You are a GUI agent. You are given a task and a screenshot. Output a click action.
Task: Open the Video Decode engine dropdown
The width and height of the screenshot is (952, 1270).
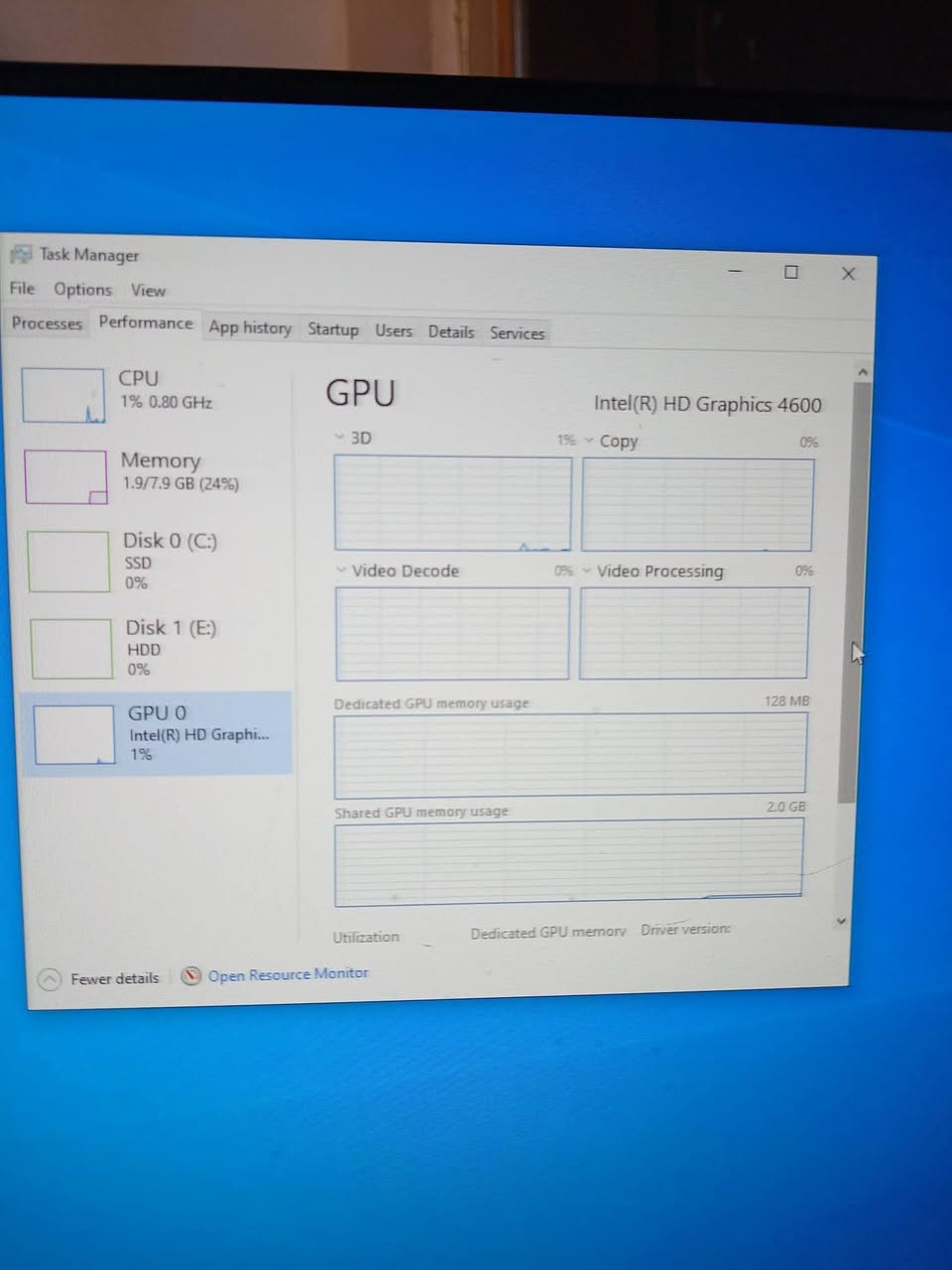click(342, 571)
